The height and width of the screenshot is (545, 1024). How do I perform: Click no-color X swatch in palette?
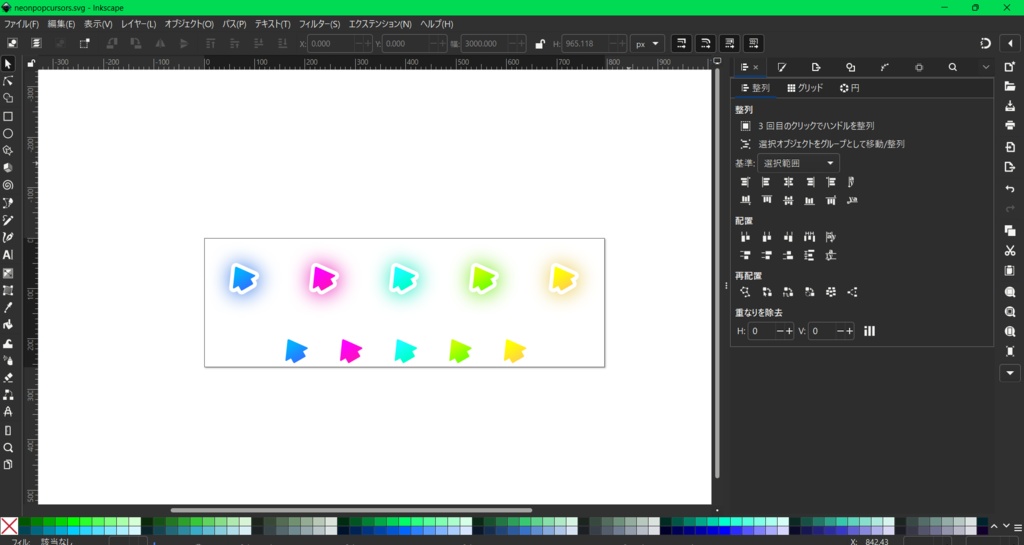[x=9, y=526]
